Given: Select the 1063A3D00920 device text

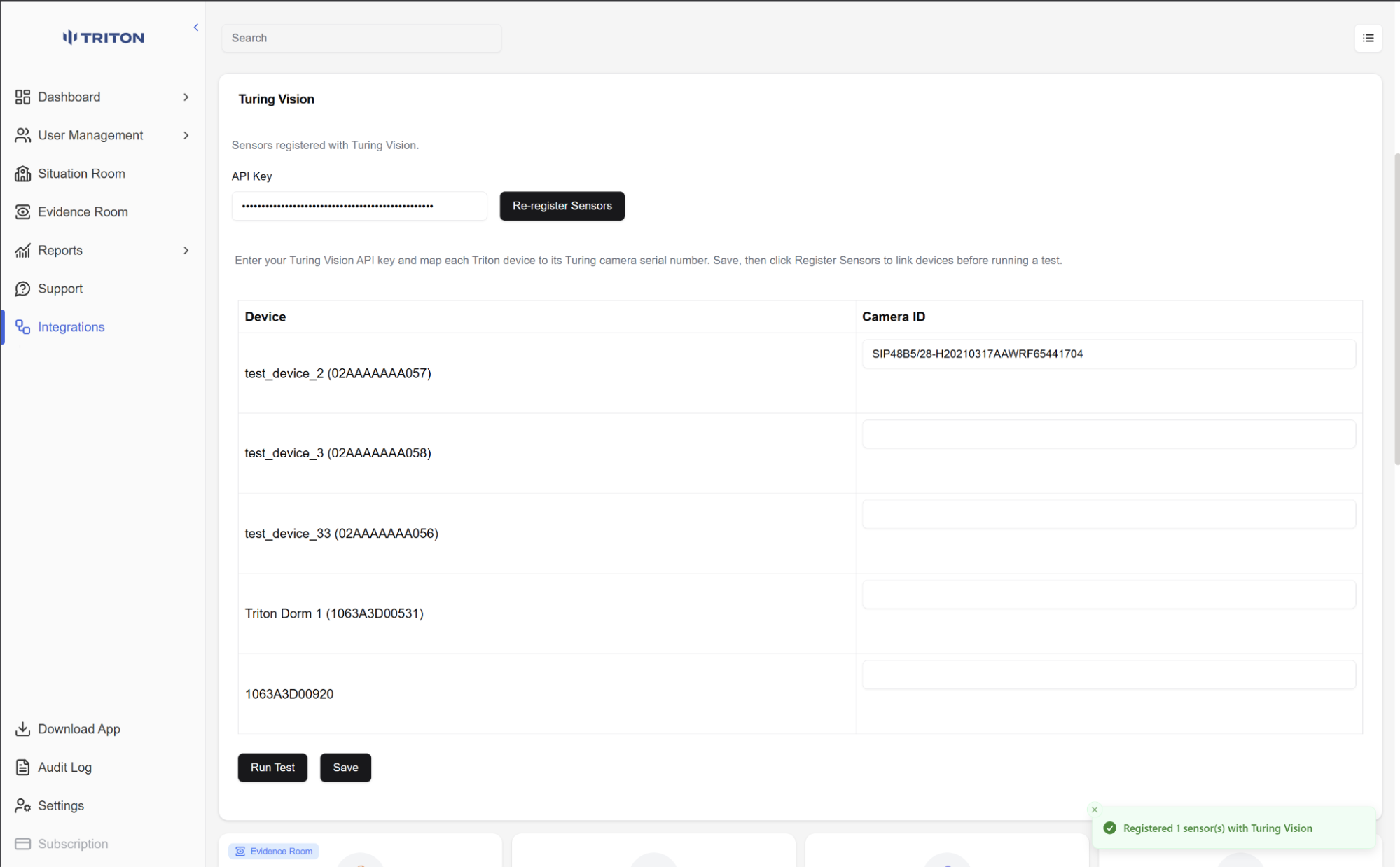Looking at the screenshot, I should (x=289, y=694).
